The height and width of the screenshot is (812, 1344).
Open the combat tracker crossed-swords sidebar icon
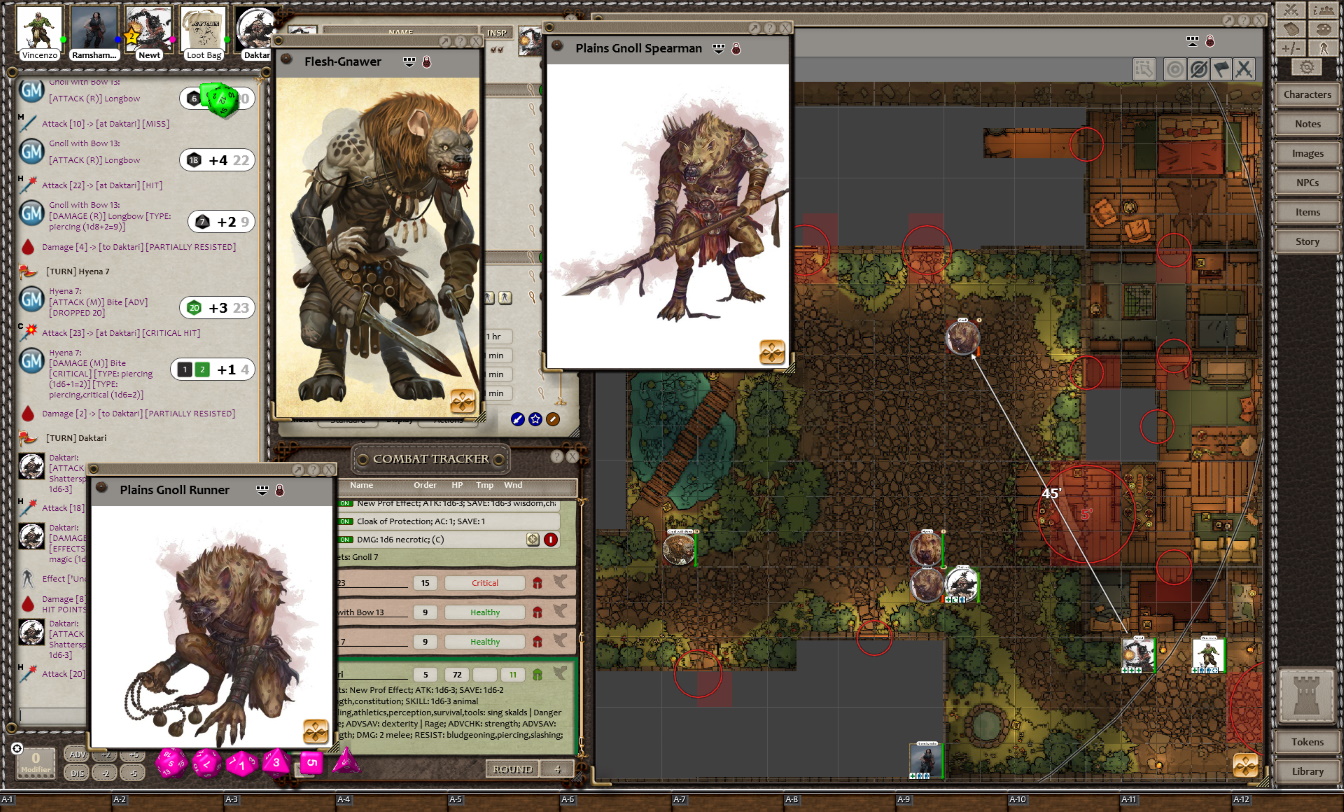1293,10
